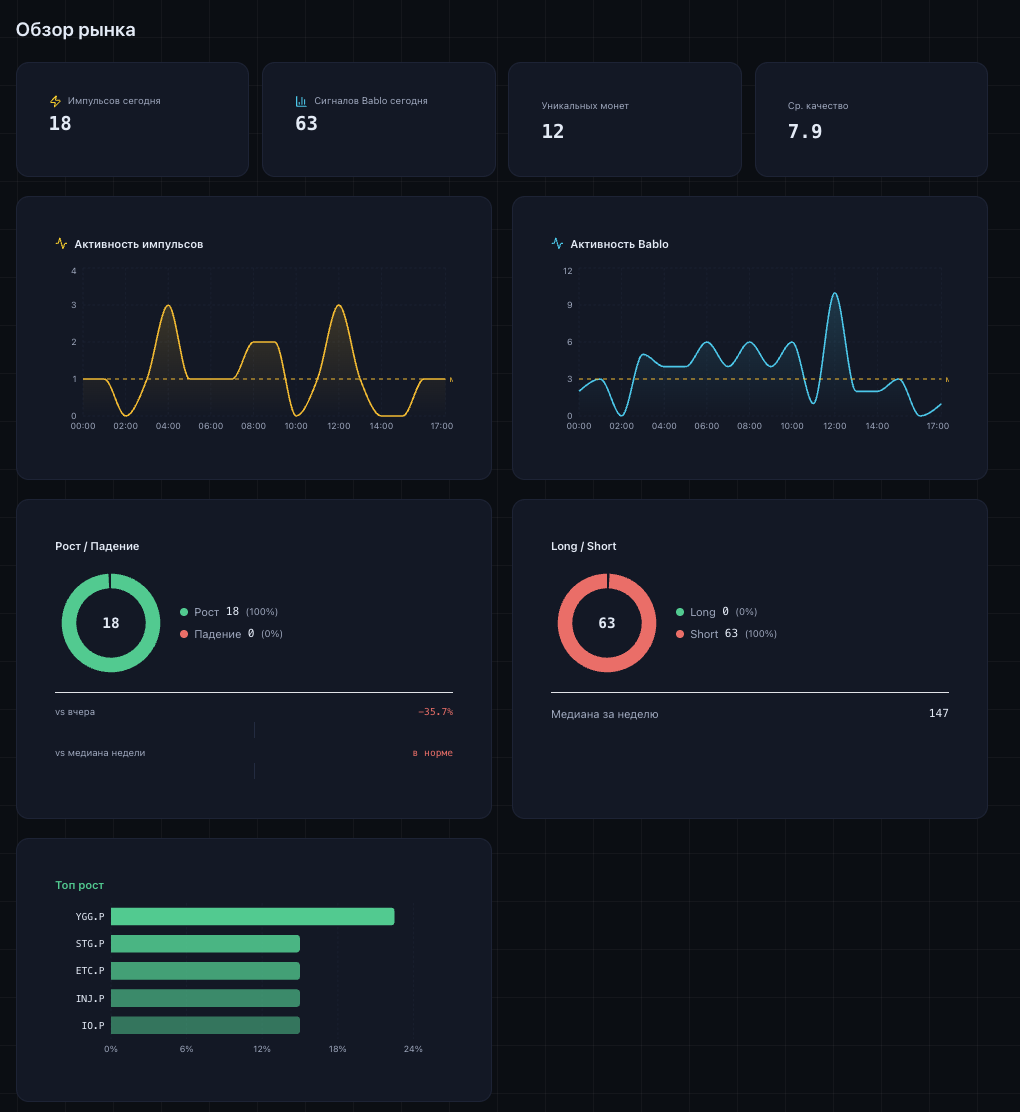Click the blue pulse icon of Активность Bablo
The height and width of the screenshot is (1112, 1020).
coord(557,244)
